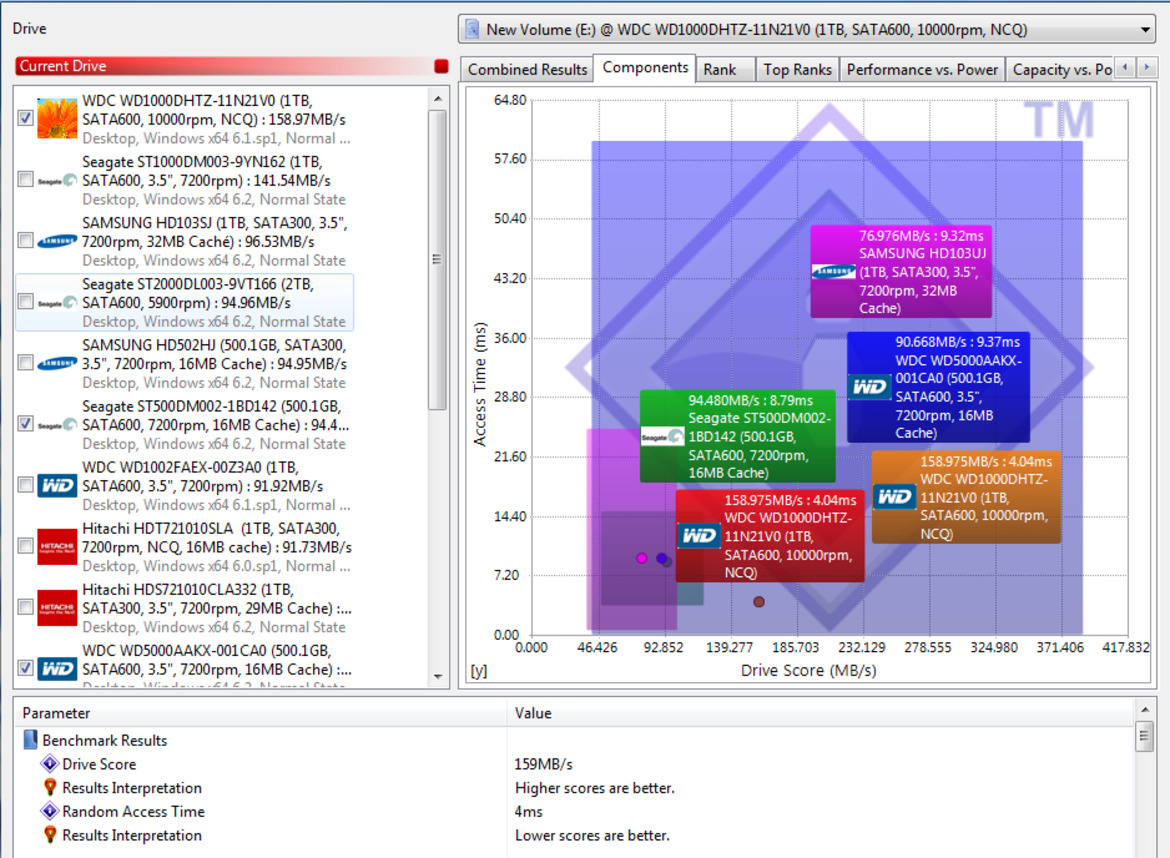Click the sunflower icon of the WDC WD1000DHTZ list entry
The height and width of the screenshot is (858, 1170).
57,119
